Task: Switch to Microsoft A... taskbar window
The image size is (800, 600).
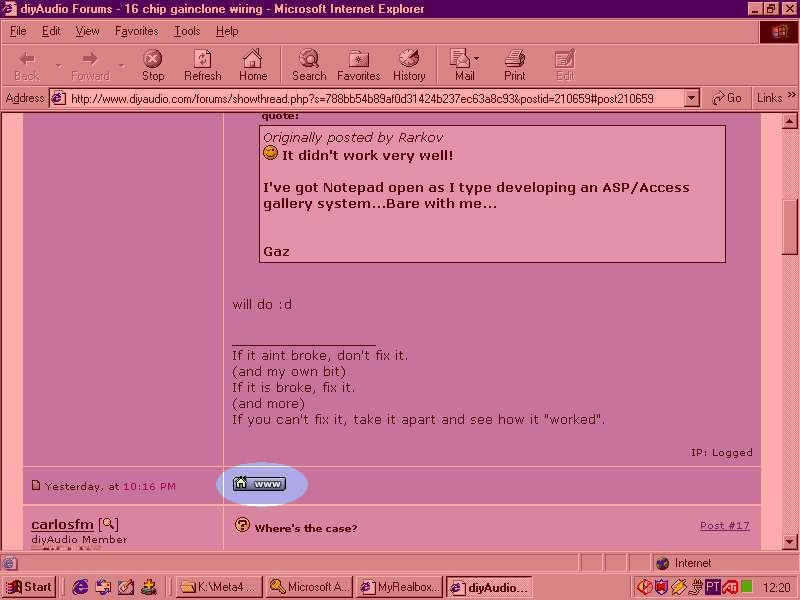Action: click(310, 587)
